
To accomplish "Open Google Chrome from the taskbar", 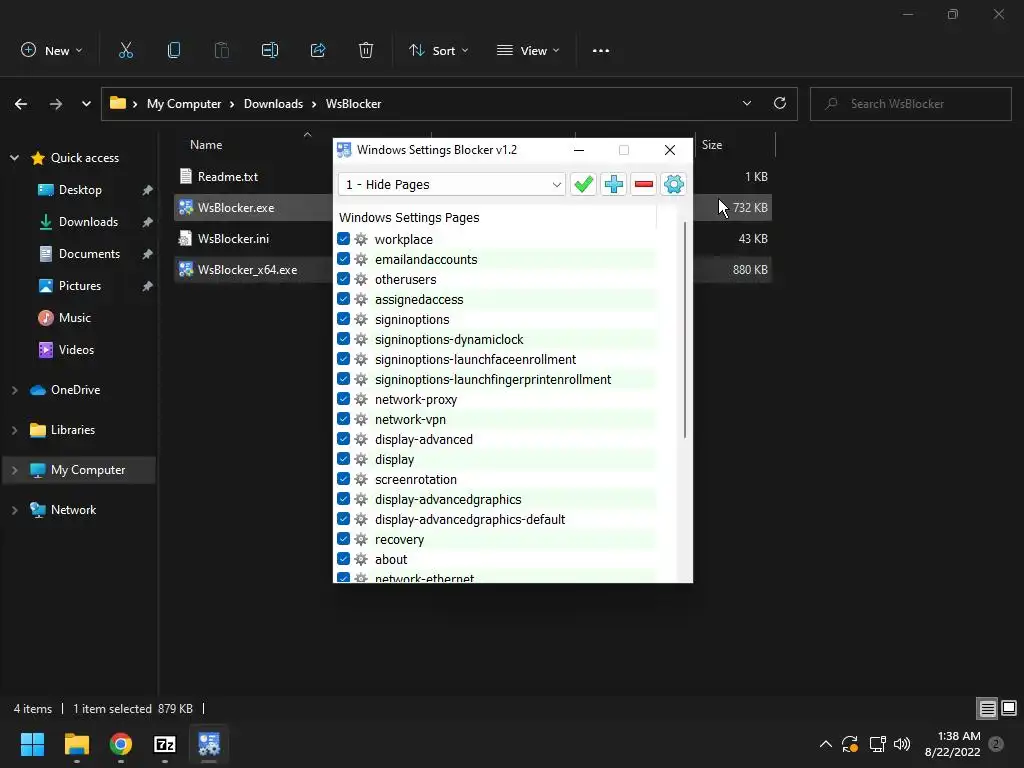I will point(121,744).
